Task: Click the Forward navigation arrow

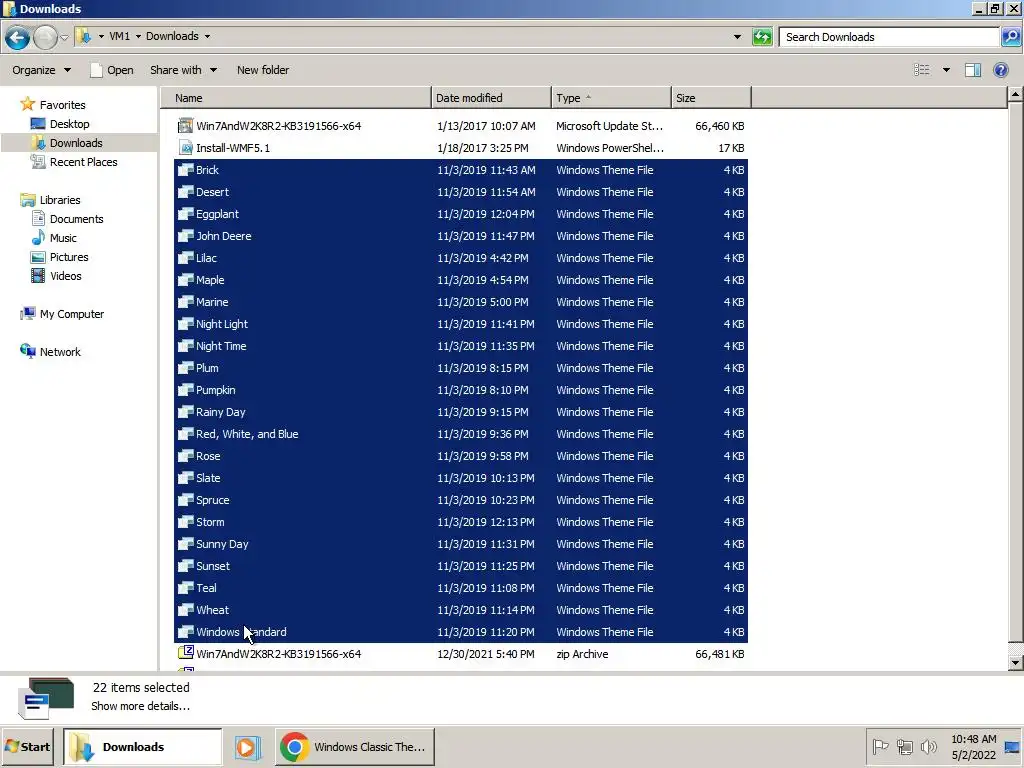Action: pyautogui.click(x=45, y=37)
